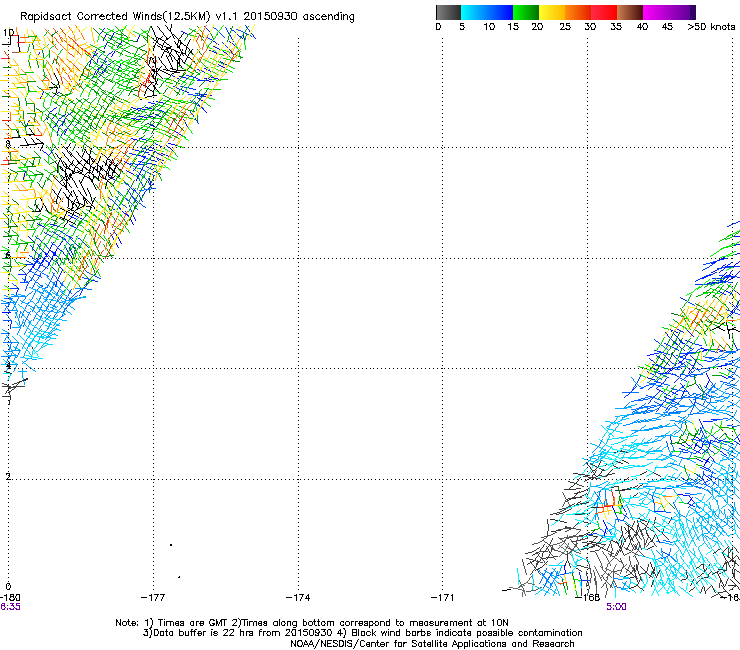This screenshot has height=650, width=740.
Task: Click the '-168' longitude axis label
Action: [x=588, y=598]
